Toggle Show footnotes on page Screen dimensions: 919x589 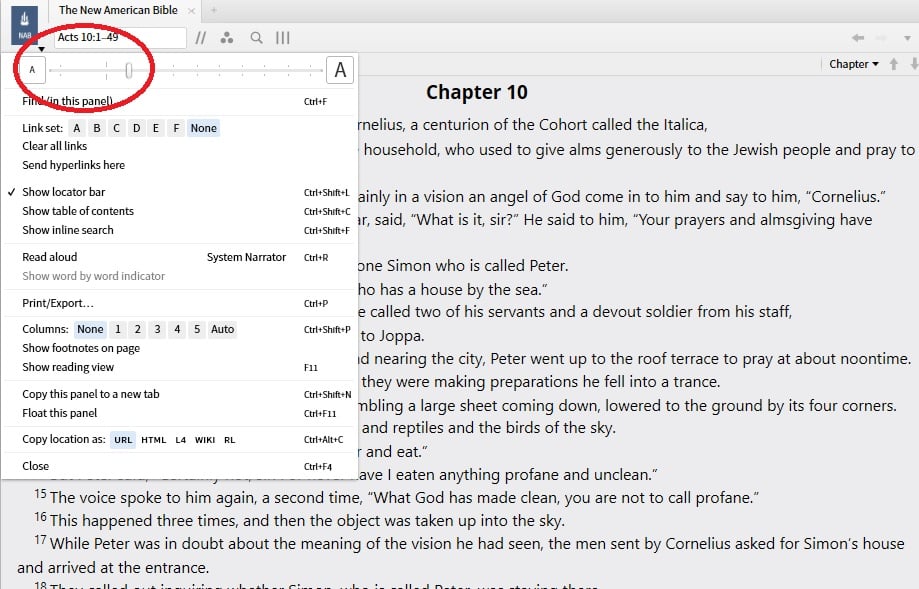pos(81,348)
